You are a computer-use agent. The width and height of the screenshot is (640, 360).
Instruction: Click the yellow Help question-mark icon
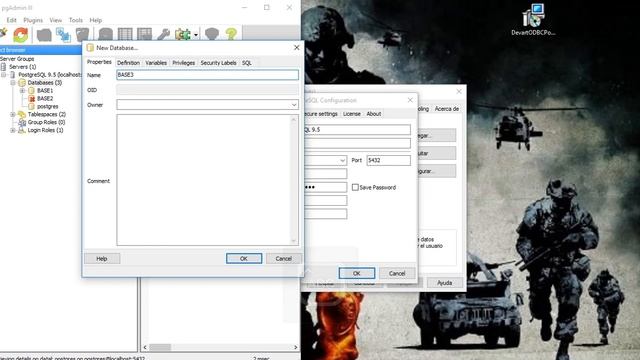click(x=231, y=34)
